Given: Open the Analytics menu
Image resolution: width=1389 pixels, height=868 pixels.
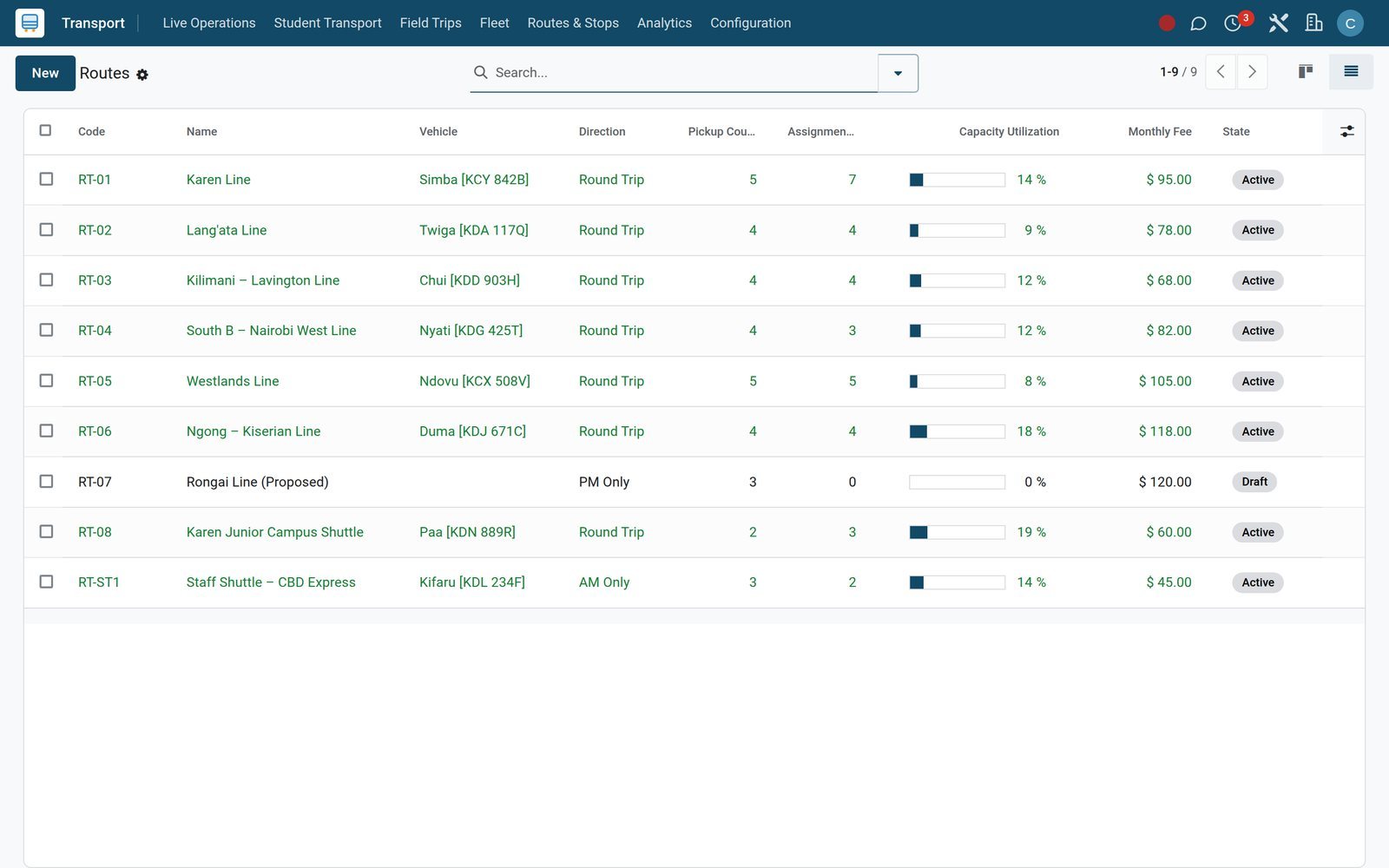Looking at the screenshot, I should [x=664, y=23].
